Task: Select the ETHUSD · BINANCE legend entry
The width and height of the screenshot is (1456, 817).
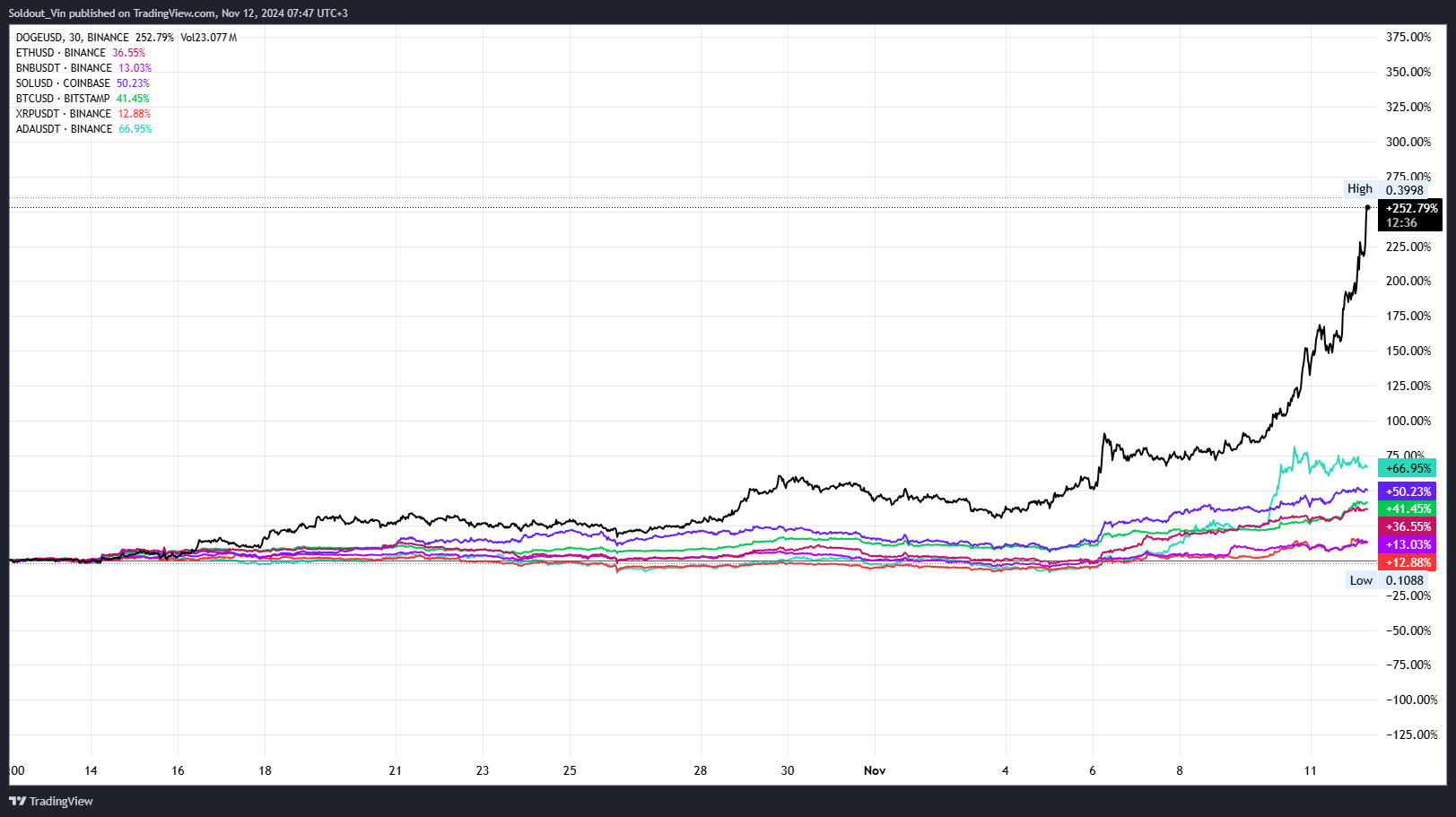Action: [81, 53]
